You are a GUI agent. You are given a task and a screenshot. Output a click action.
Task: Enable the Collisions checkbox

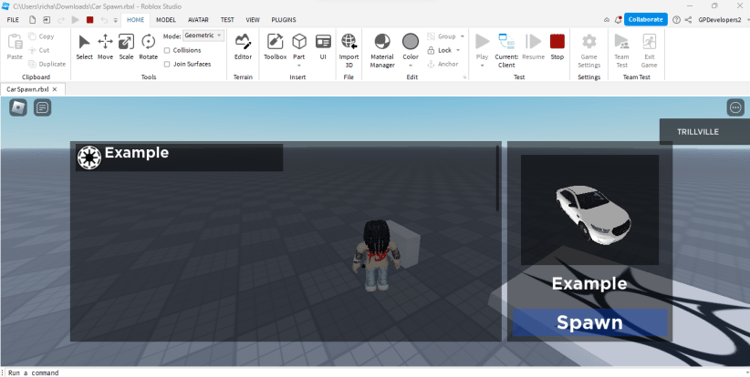coord(167,50)
